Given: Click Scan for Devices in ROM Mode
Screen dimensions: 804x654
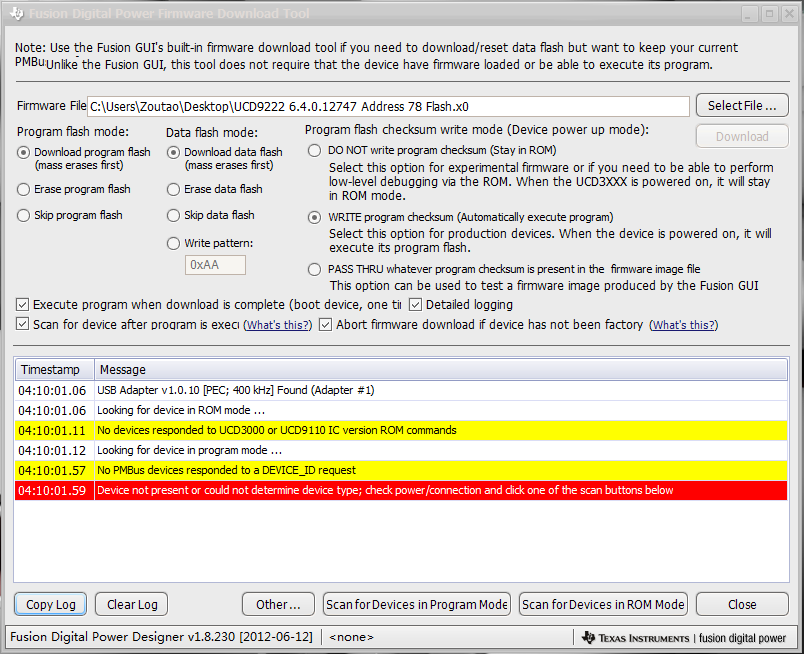Looking at the screenshot, I should tap(603, 605).
